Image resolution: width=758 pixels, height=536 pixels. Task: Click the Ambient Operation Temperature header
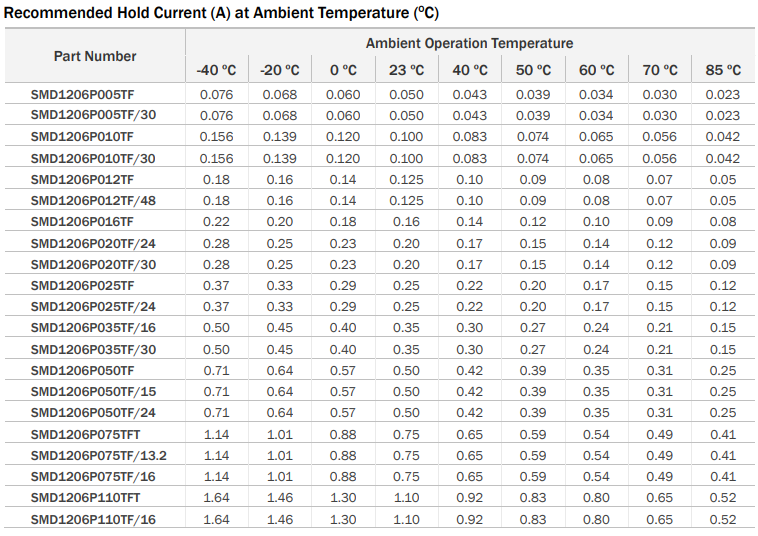(469, 43)
